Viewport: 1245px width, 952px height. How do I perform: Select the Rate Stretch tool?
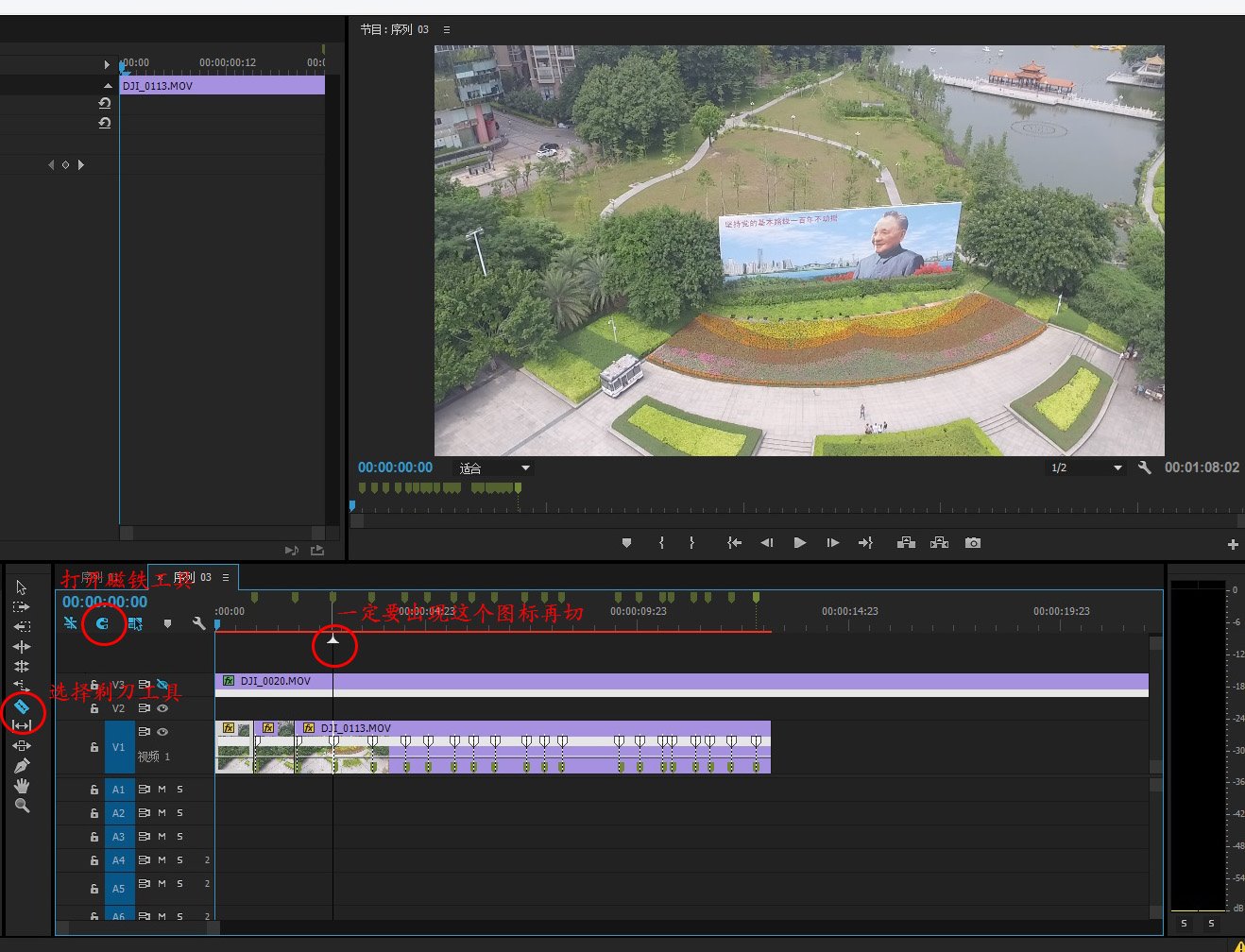[x=22, y=687]
